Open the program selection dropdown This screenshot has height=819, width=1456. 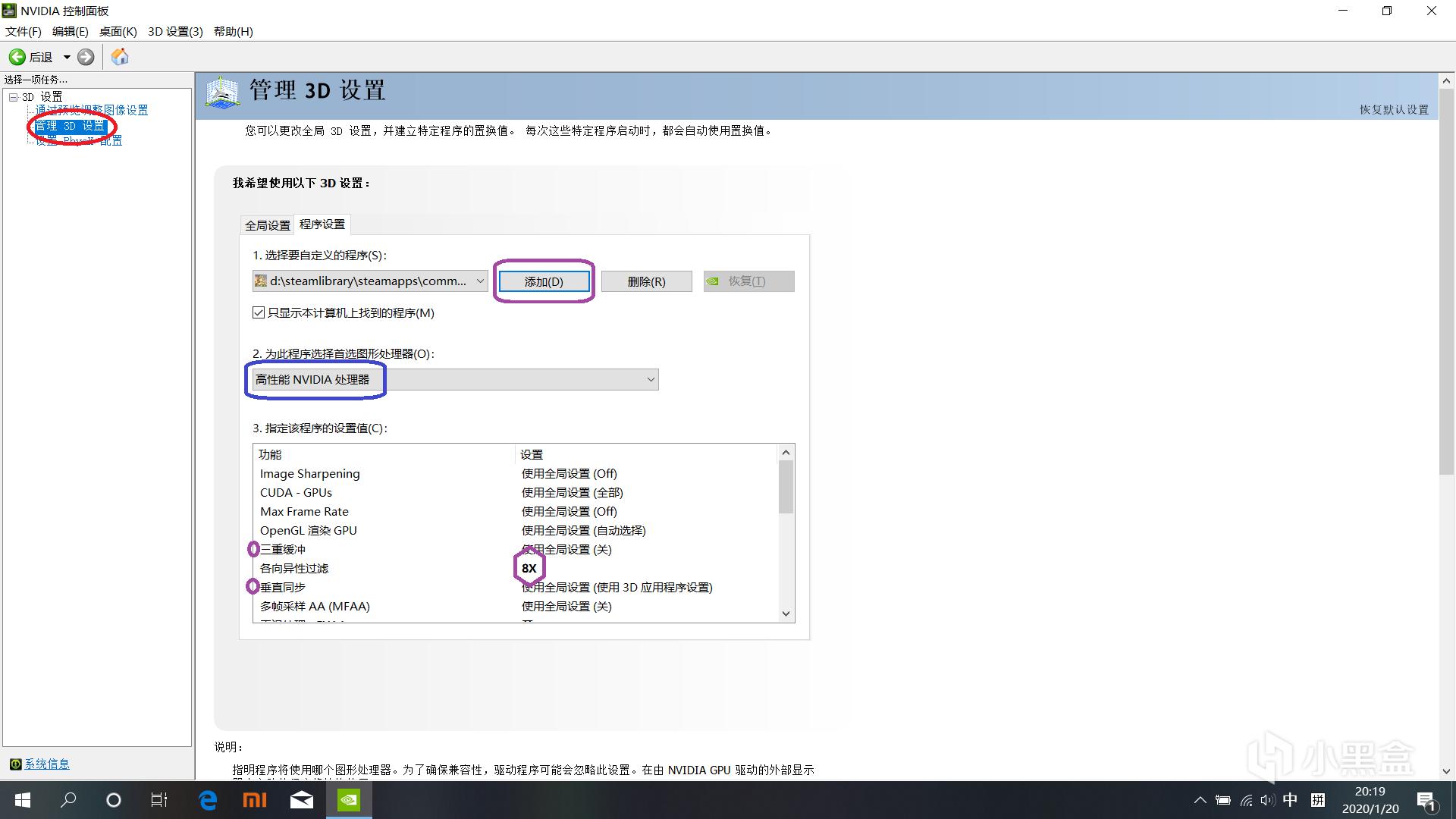click(370, 281)
